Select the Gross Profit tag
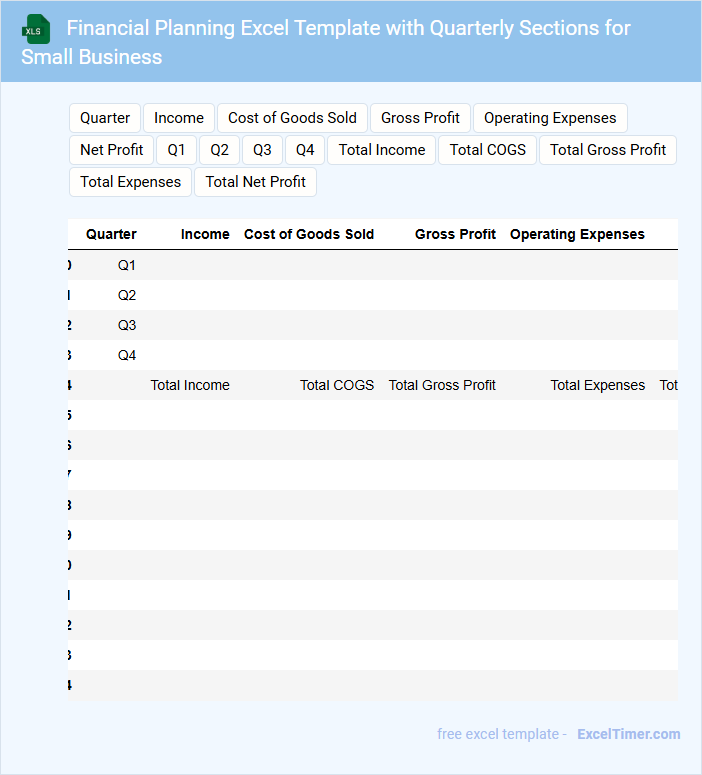702x775 pixels. (420, 118)
